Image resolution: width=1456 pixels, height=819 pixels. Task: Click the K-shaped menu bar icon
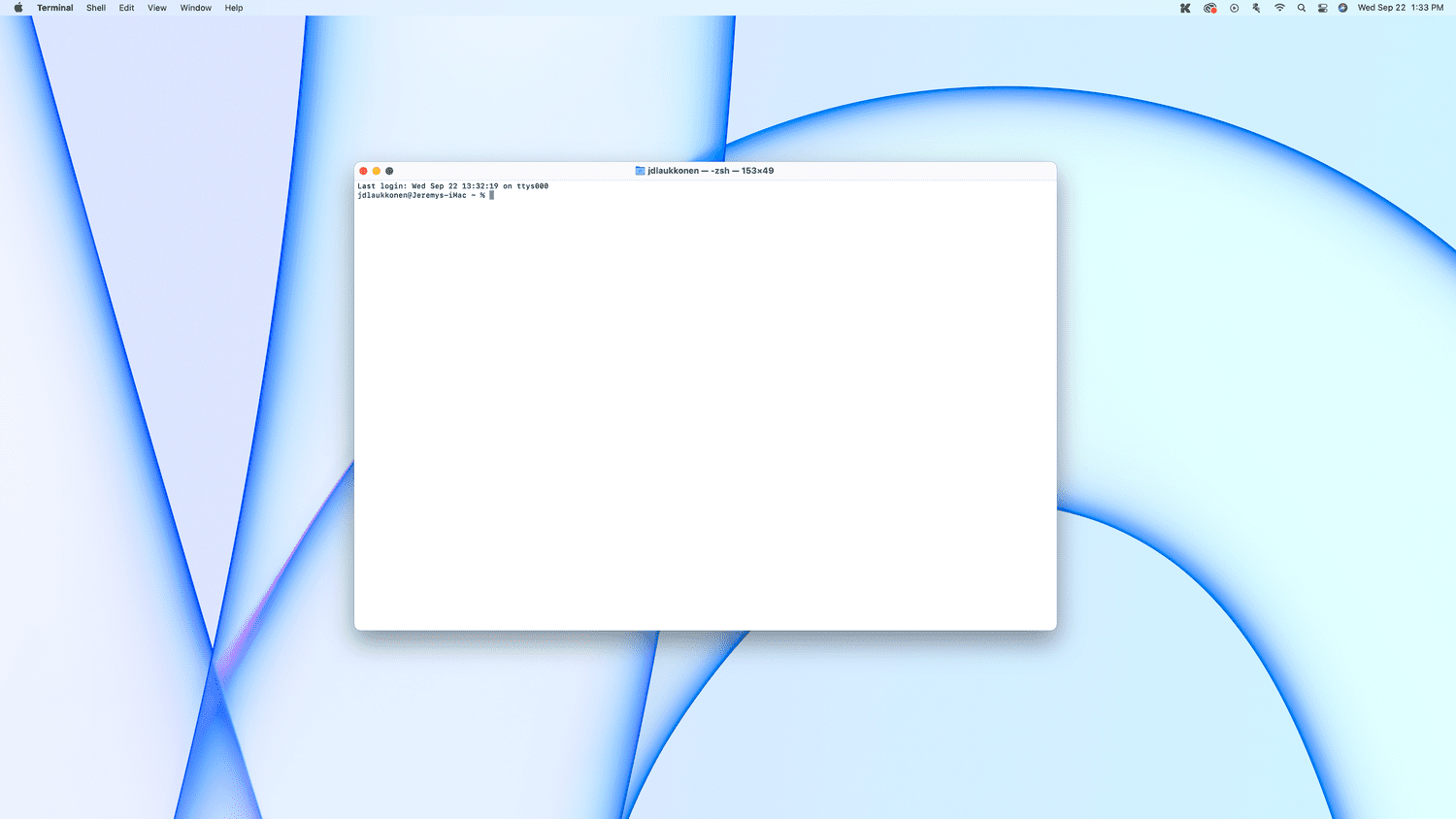click(1185, 8)
